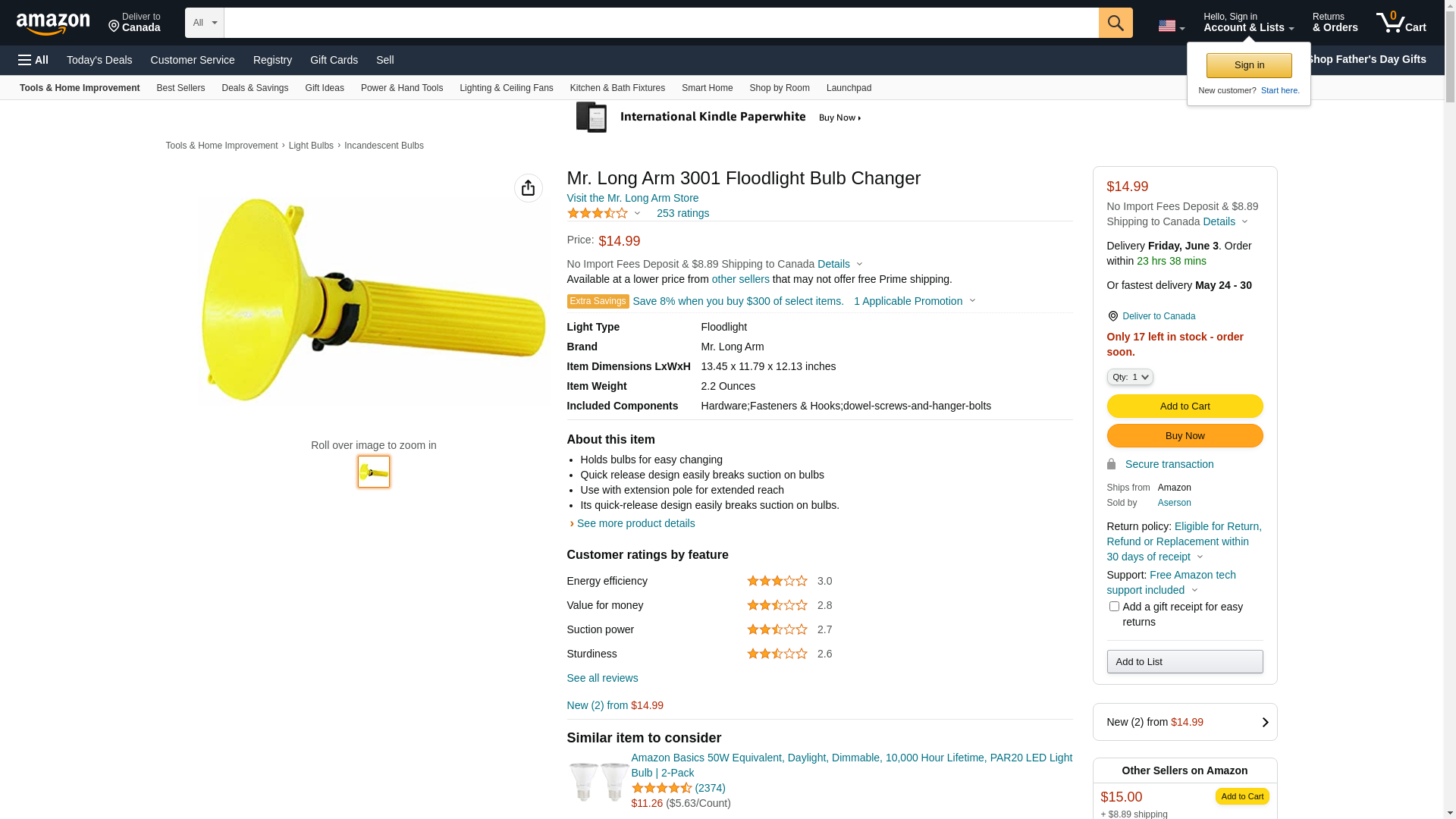This screenshot has width=1456, height=819.
Task: Click the Buy Now button
Action: click(1184, 436)
